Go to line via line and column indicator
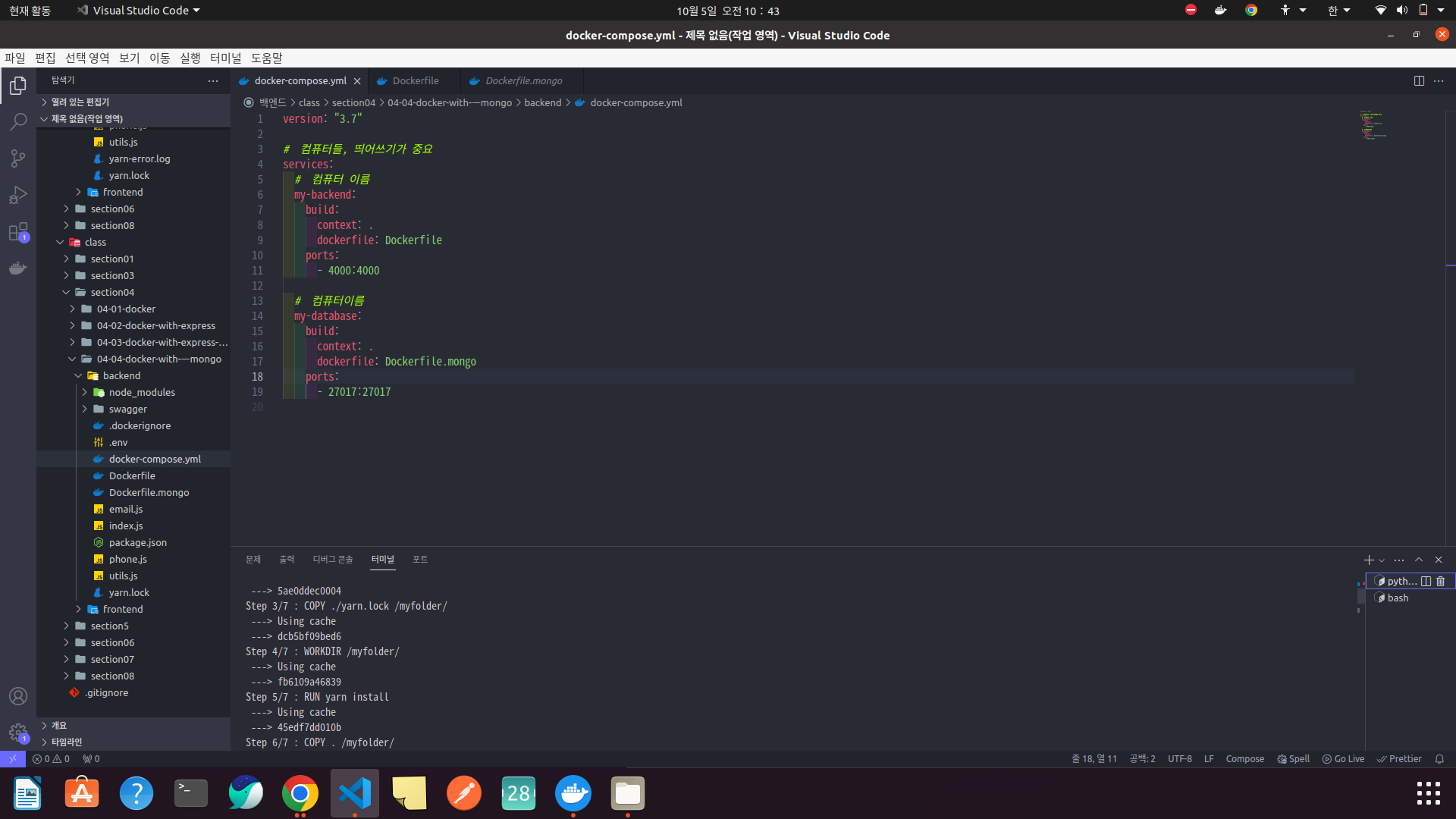 coord(1094,759)
